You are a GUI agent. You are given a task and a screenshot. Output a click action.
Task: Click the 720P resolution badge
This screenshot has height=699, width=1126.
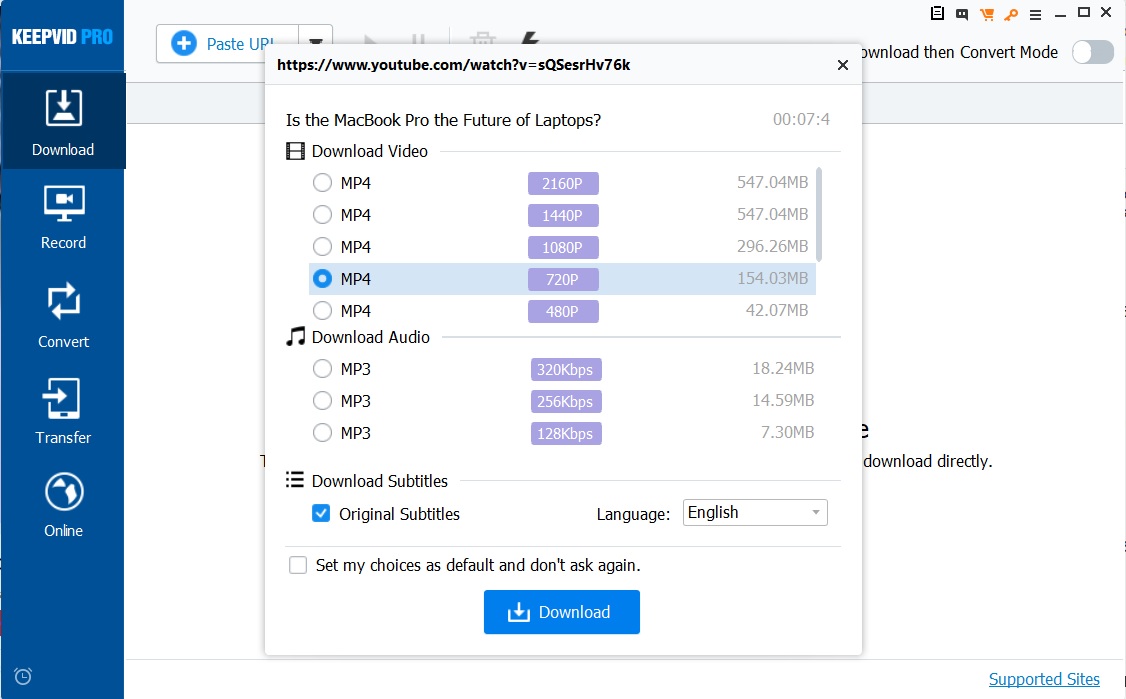563,279
